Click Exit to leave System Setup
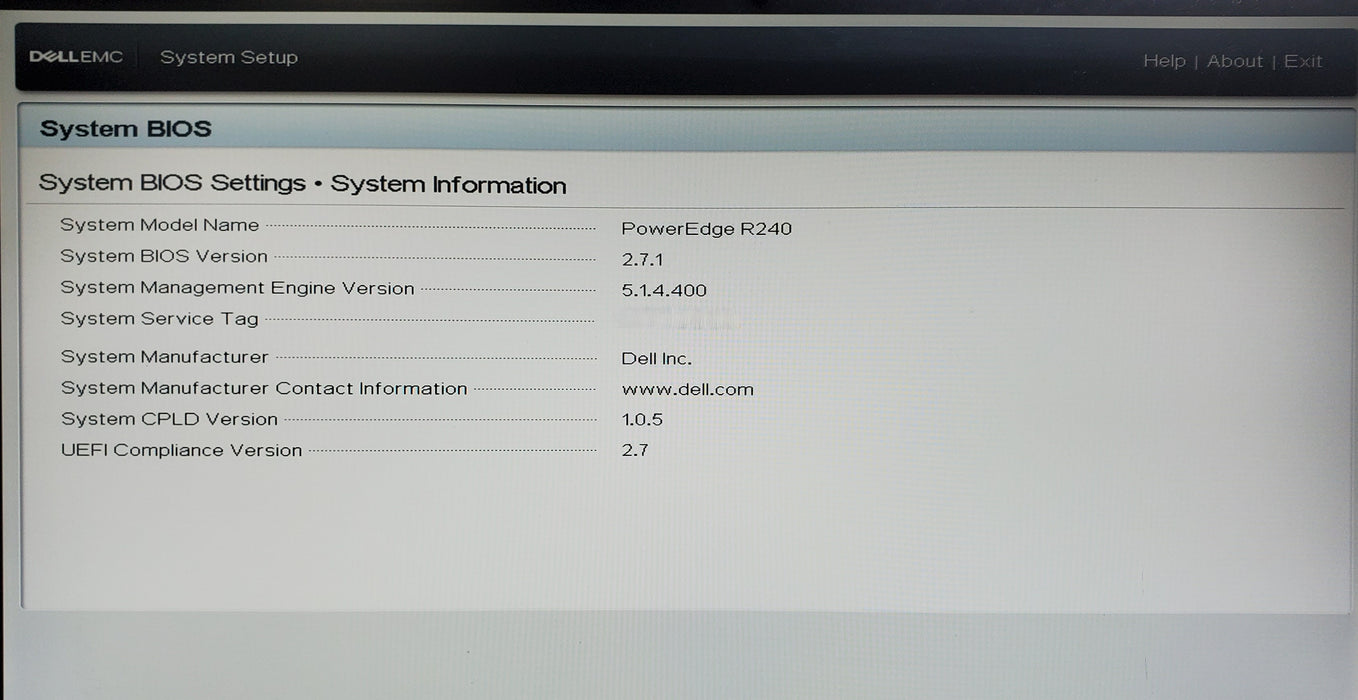This screenshot has width=1358, height=700. [x=1303, y=61]
